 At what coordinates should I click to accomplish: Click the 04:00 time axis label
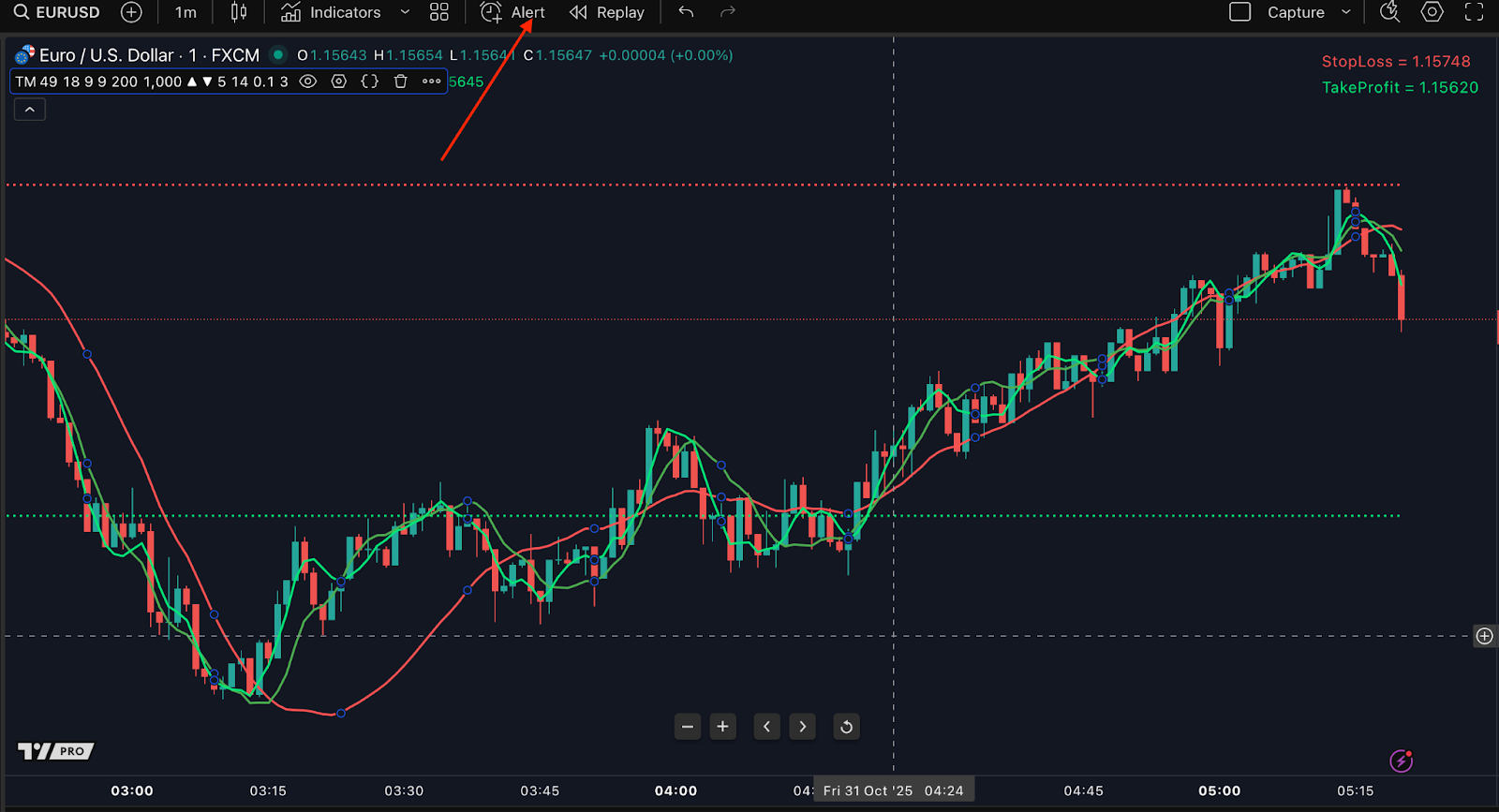click(x=675, y=790)
